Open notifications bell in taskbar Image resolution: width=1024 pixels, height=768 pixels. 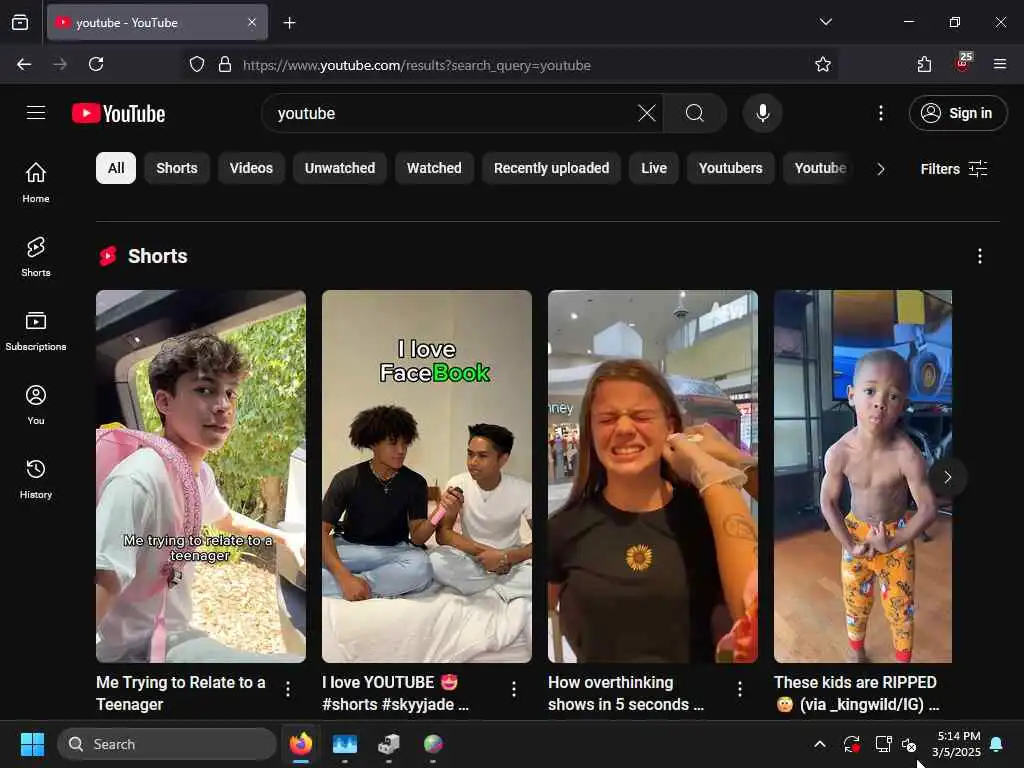point(996,744)
